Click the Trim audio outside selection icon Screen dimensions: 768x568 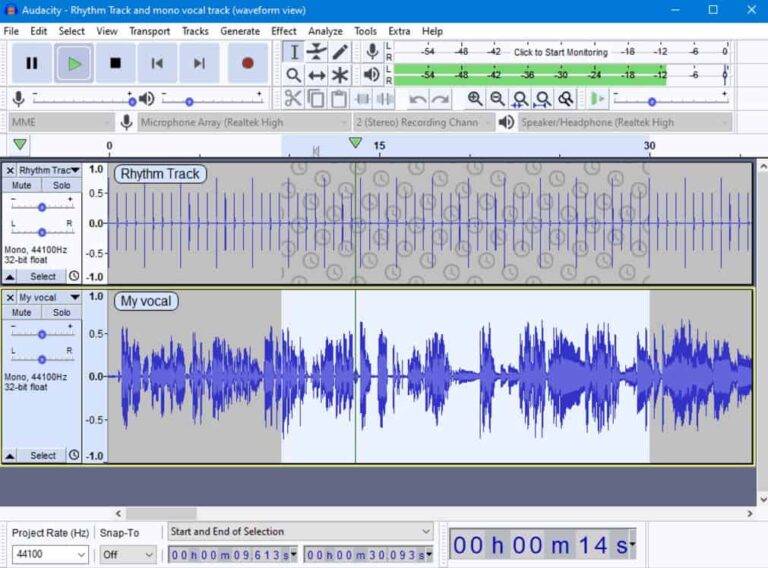tap(362, 98)
